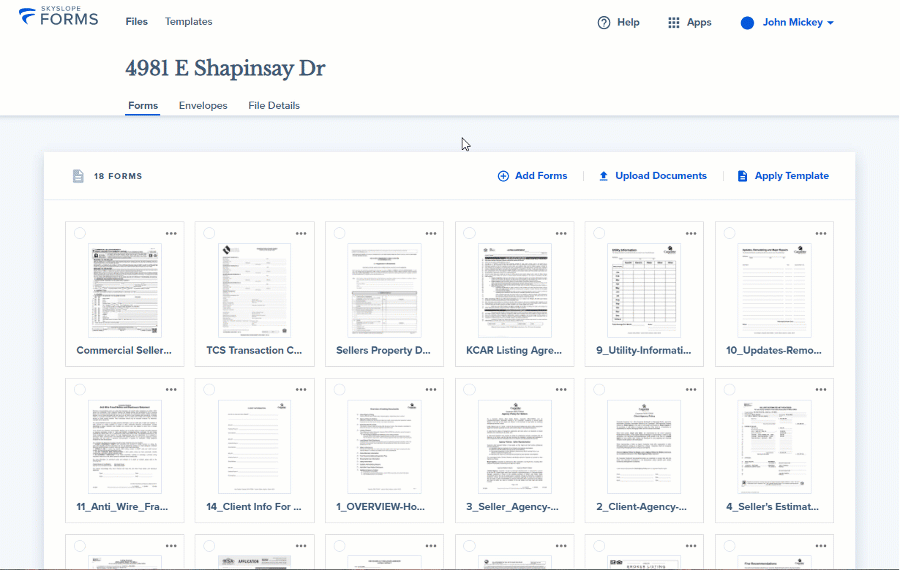Select the 14_Client Info form checkbox
900x570 pixels.
click(x=210, y=390)
